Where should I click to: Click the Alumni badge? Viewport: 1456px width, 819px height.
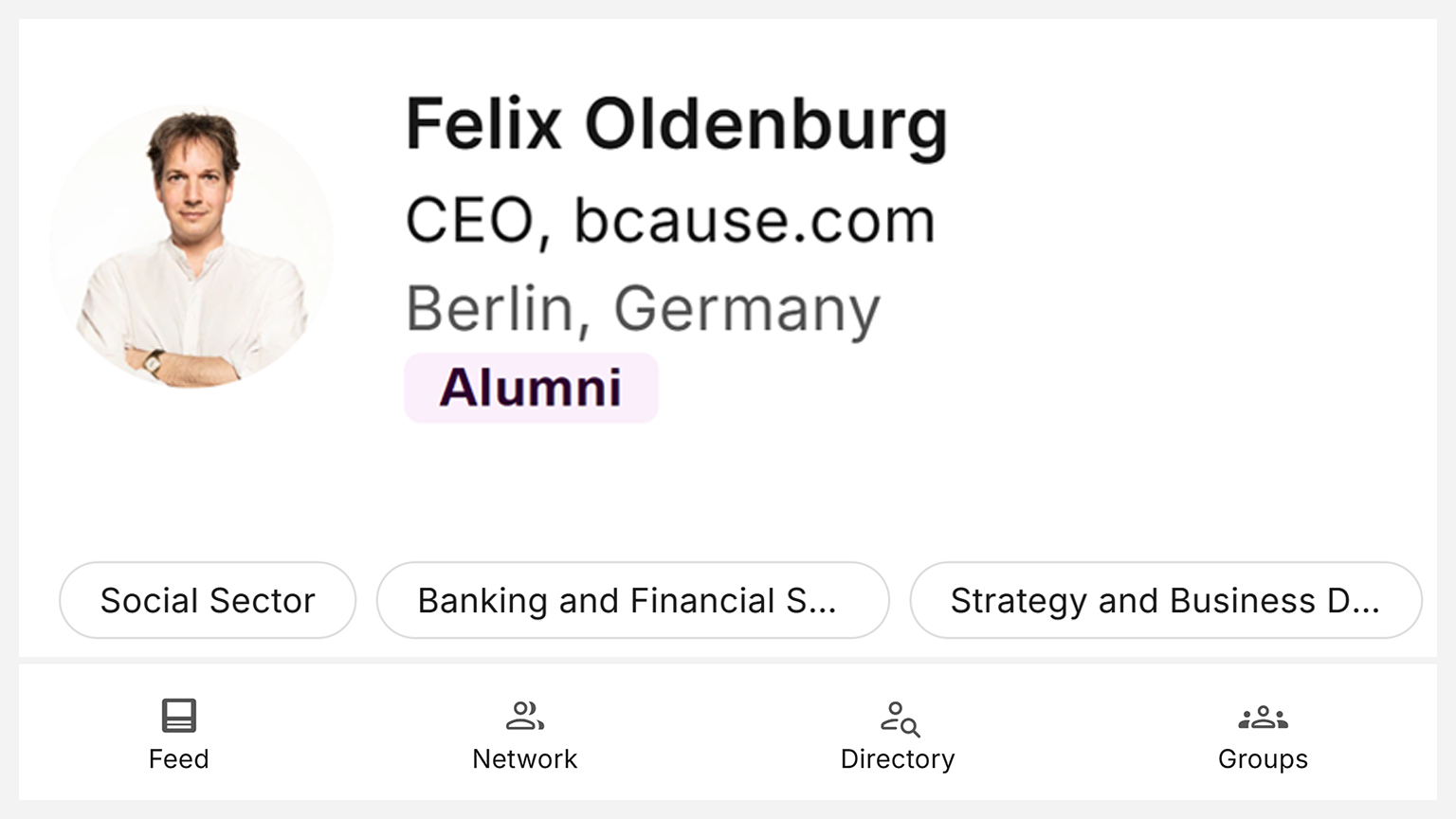pos(531,387)
